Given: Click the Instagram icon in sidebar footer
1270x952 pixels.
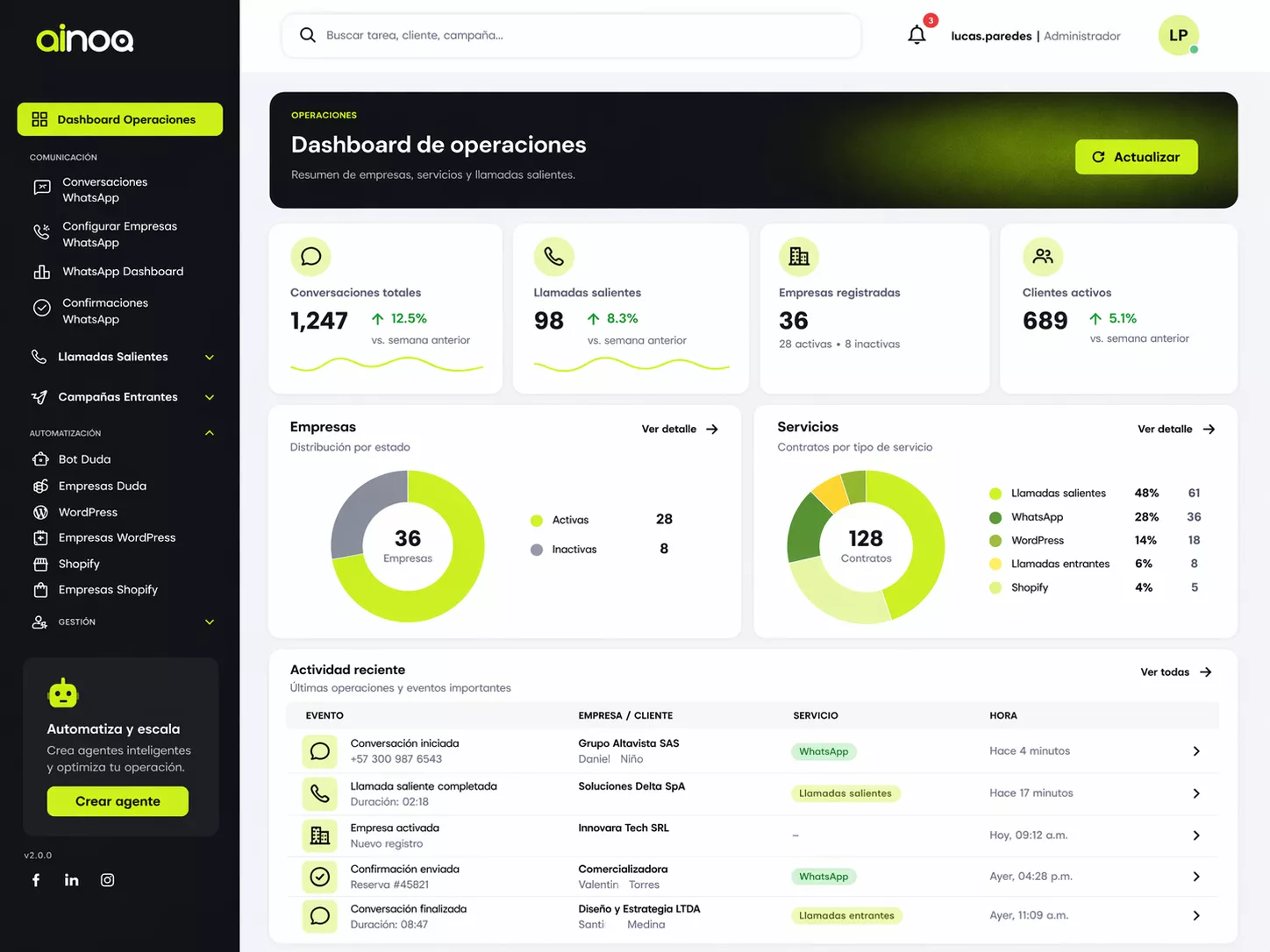Looking at the screenshot, I should [107, 880].
